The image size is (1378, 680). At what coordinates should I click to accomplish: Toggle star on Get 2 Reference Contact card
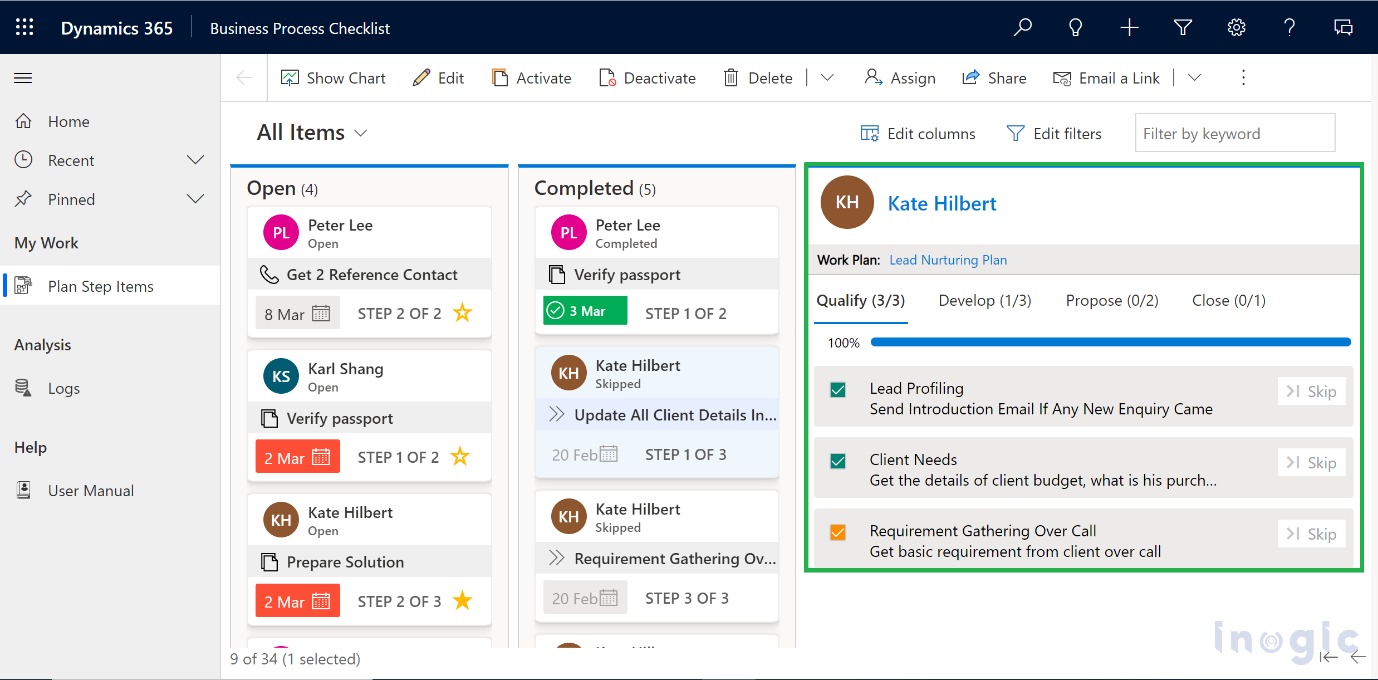[x=462, y=313]
